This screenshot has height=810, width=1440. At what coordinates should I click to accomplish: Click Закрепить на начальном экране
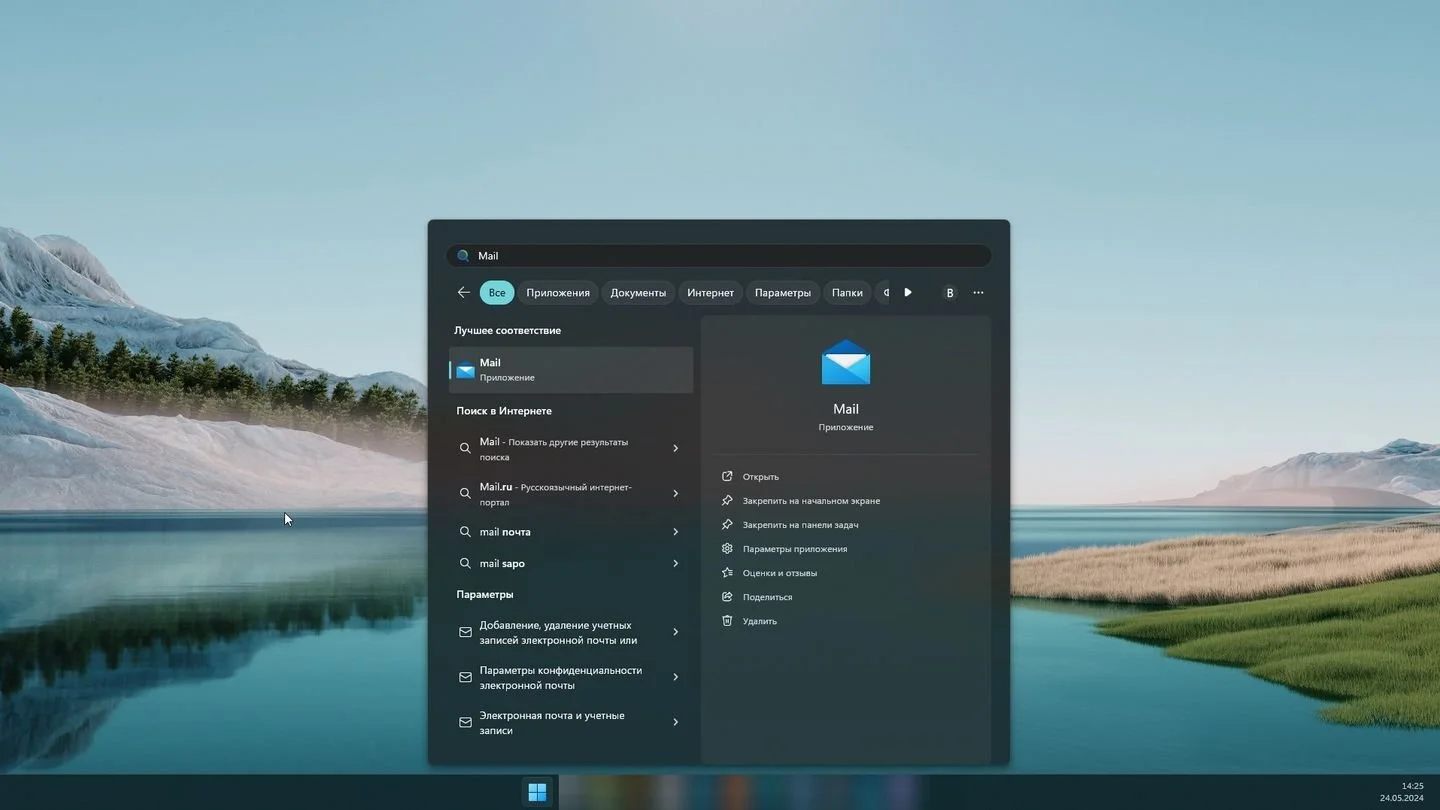tap(811, 501)
